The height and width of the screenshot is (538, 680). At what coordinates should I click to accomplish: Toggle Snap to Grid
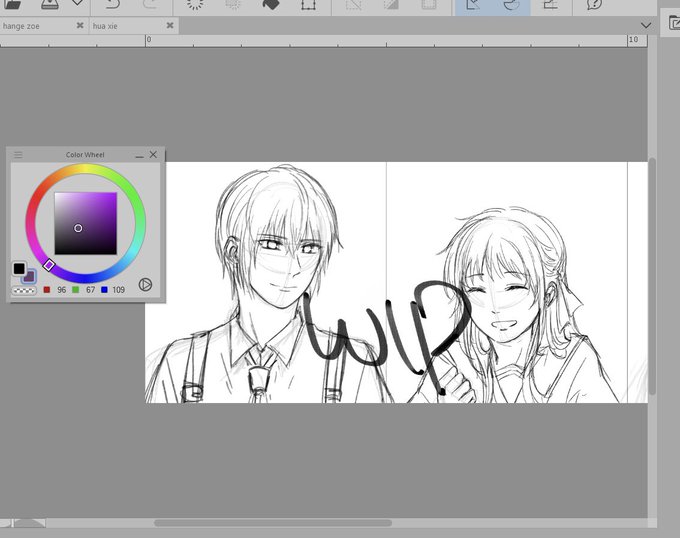[x=550, y=4]
